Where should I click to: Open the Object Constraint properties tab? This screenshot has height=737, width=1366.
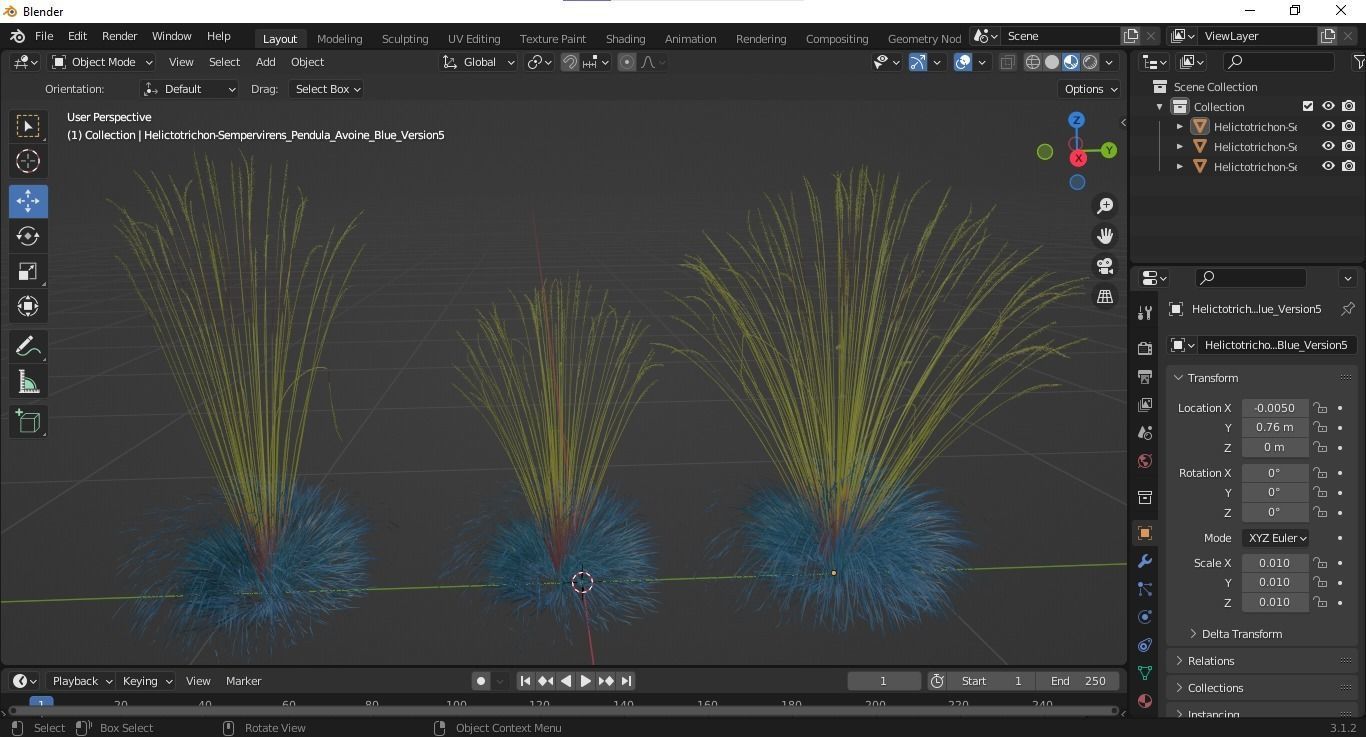coord(1145,645)
